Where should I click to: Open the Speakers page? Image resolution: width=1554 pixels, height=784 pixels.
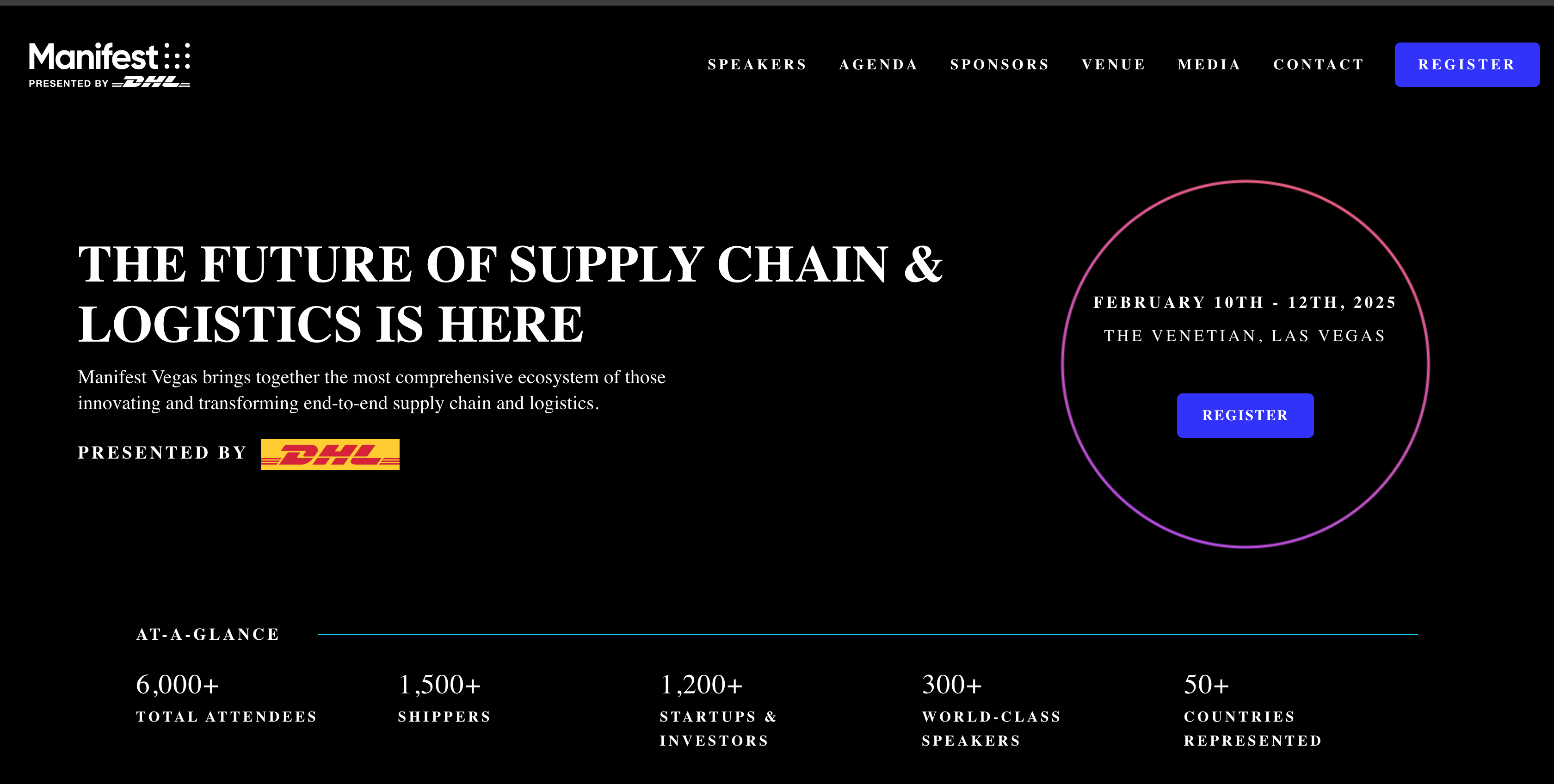pos(757,65)
